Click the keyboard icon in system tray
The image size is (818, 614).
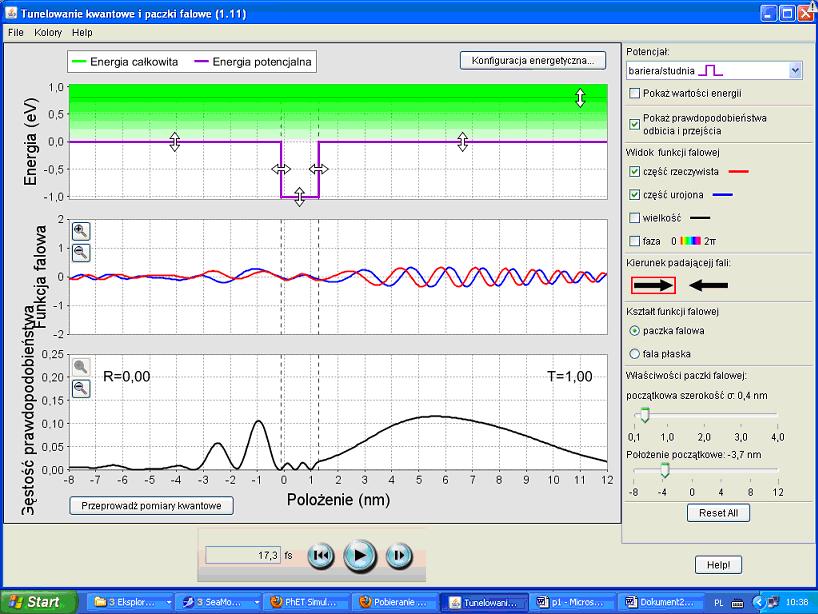[x=737, y=603]
